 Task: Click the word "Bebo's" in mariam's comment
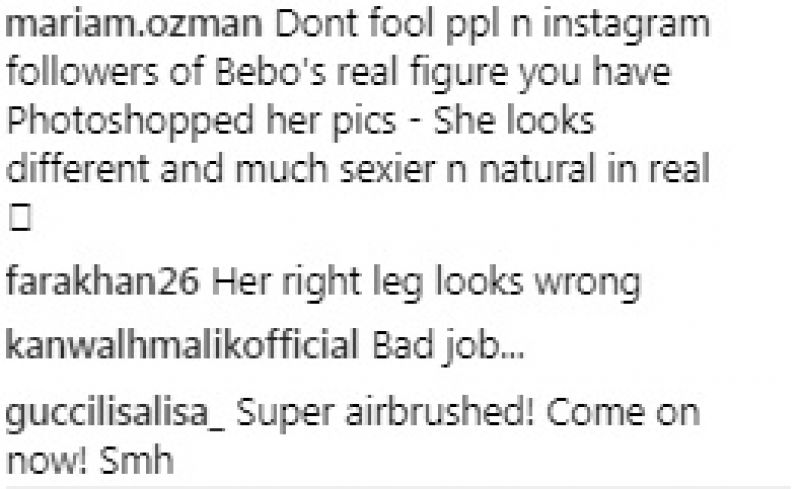pos(270,72)
